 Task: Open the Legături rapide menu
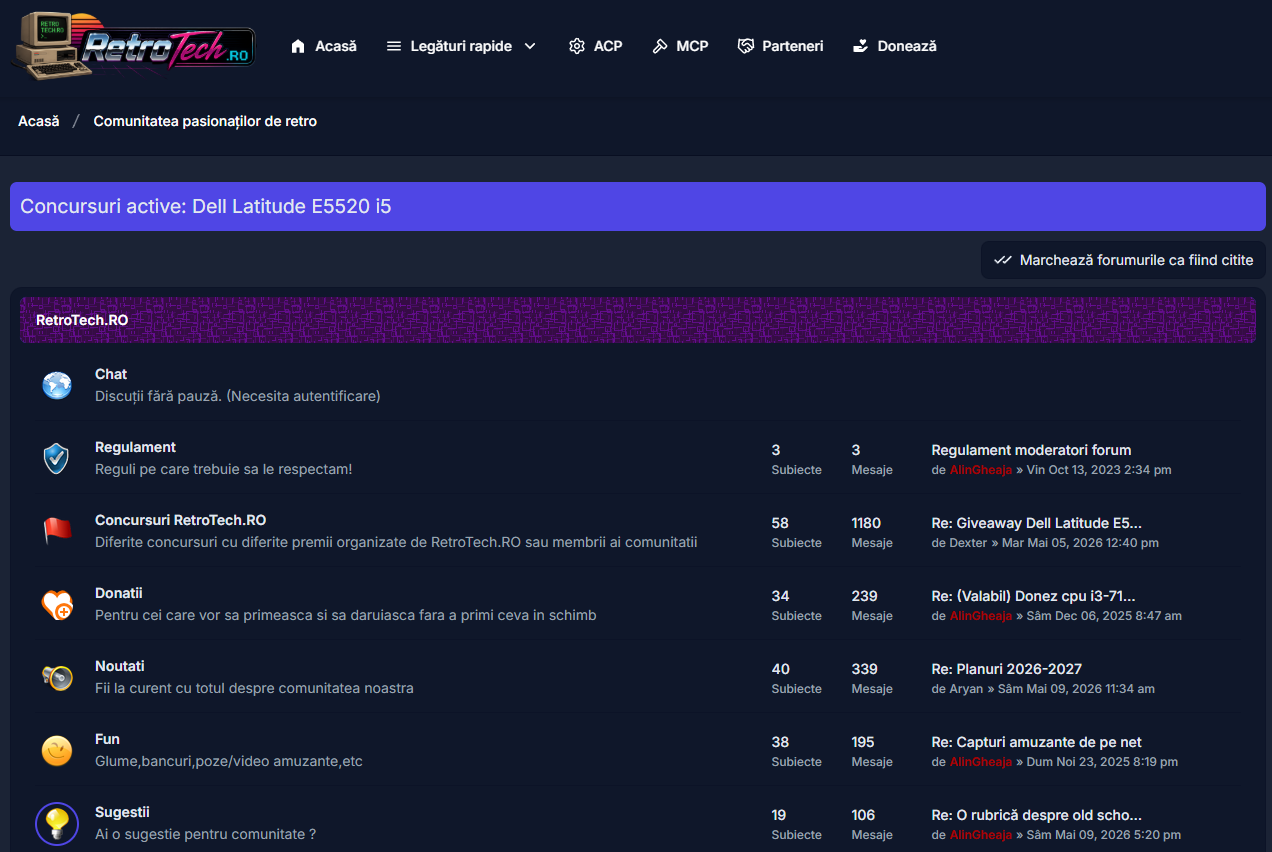pos(462,46)
